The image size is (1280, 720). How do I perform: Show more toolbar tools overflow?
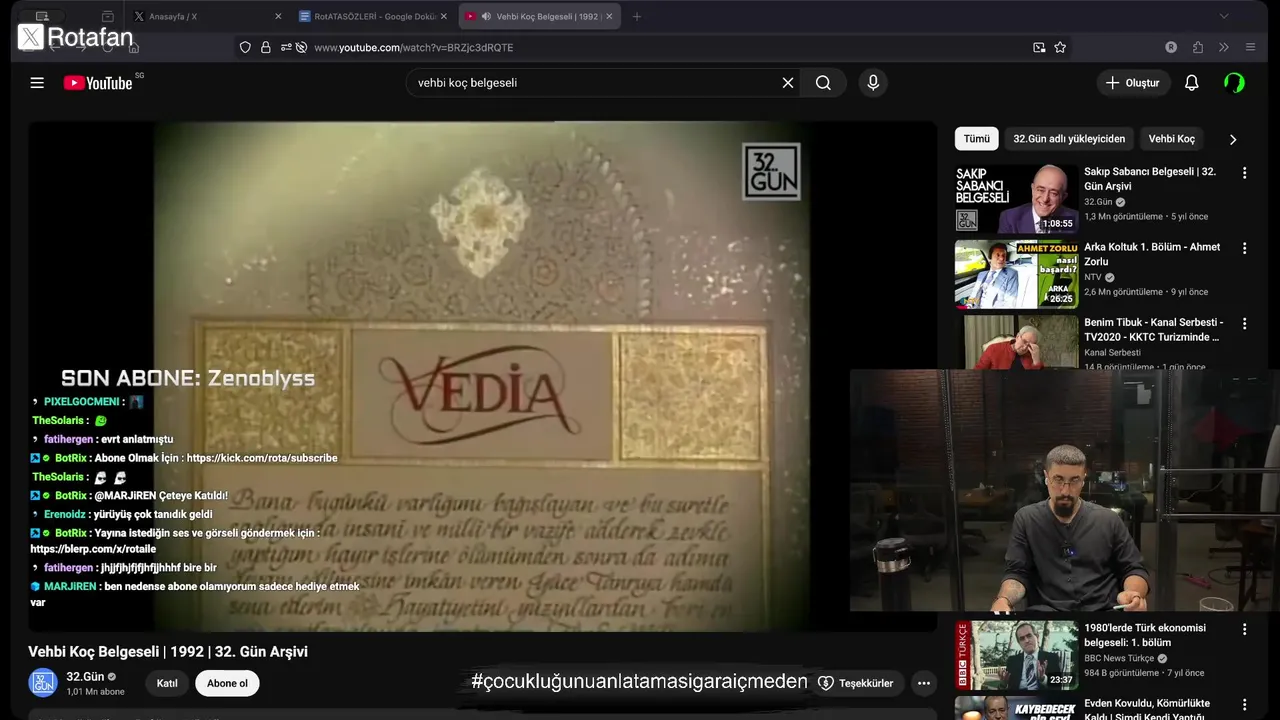click(x=1223, y=47)
